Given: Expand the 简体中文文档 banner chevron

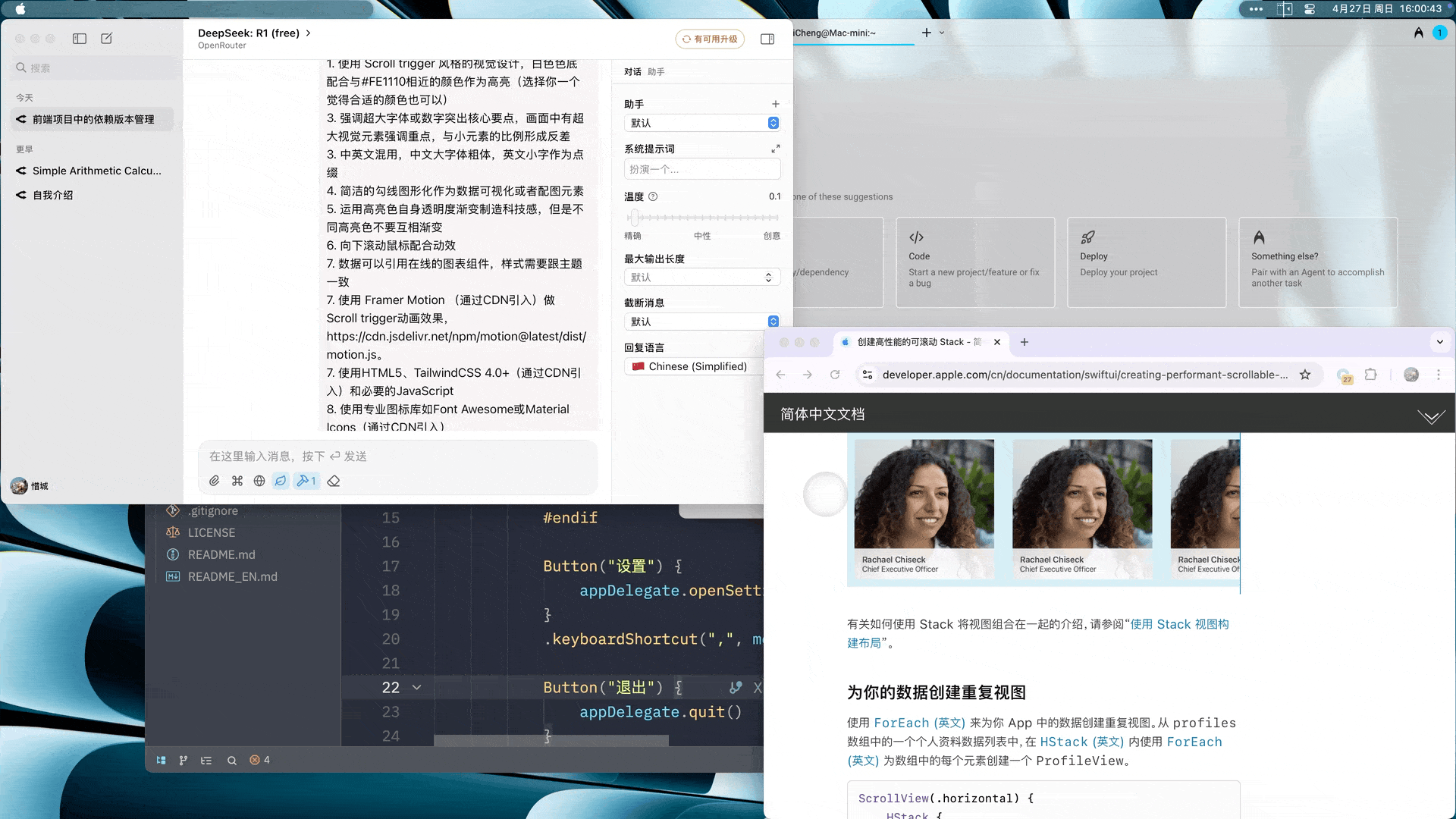Looking at the screenshot, I should tap(1431, 416).
